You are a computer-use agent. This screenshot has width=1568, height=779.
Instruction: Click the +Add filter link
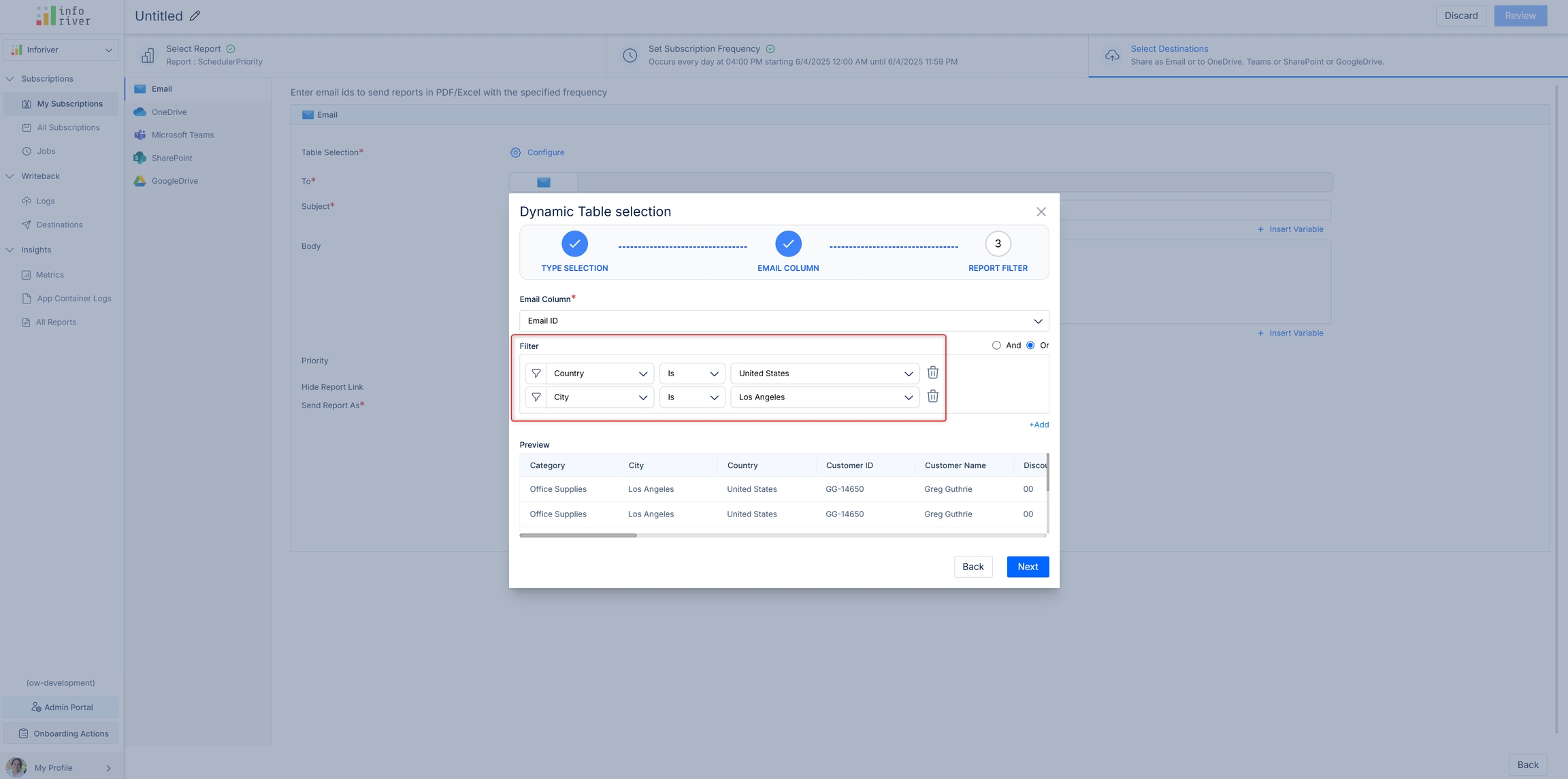point(1039,425)
